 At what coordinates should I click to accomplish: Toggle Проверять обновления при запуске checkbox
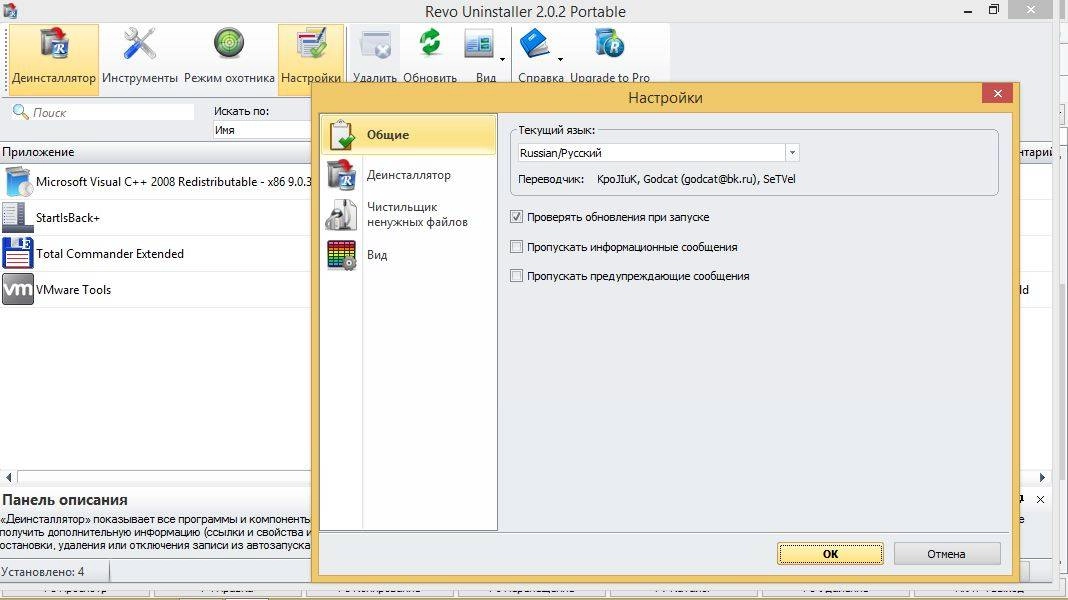[x=516, y=217]
